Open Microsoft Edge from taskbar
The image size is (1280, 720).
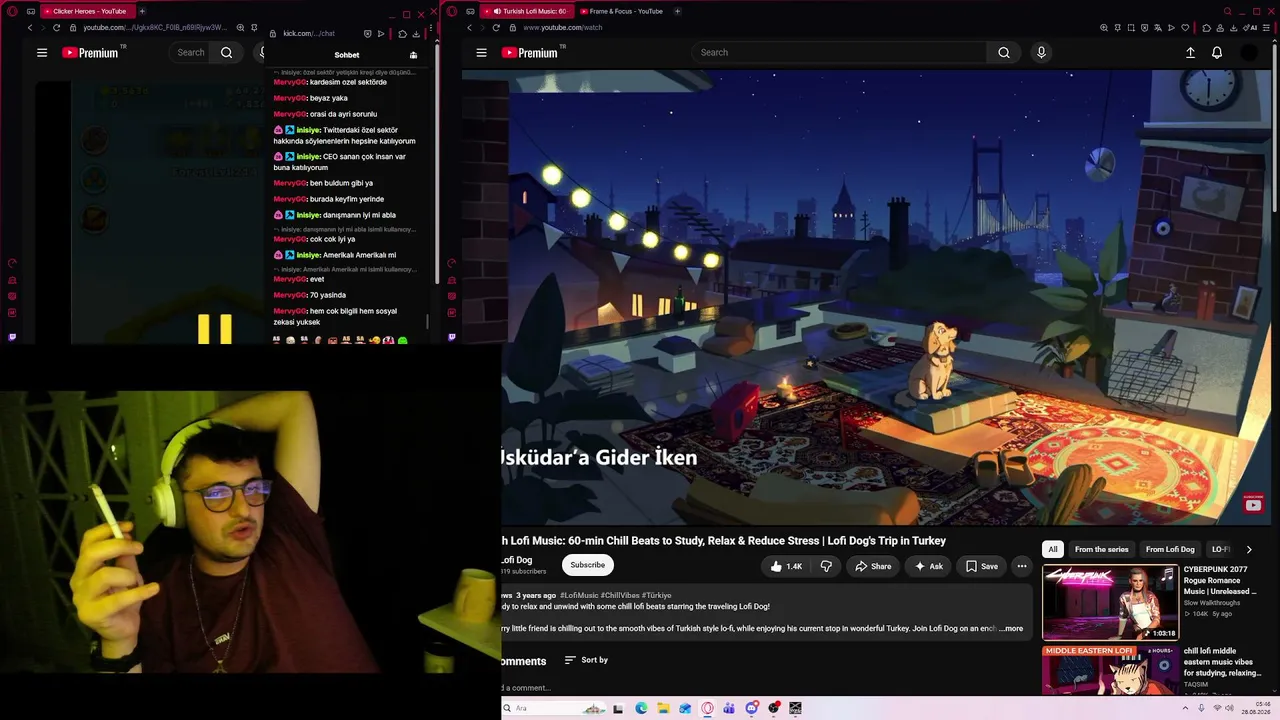coord(641,708)
